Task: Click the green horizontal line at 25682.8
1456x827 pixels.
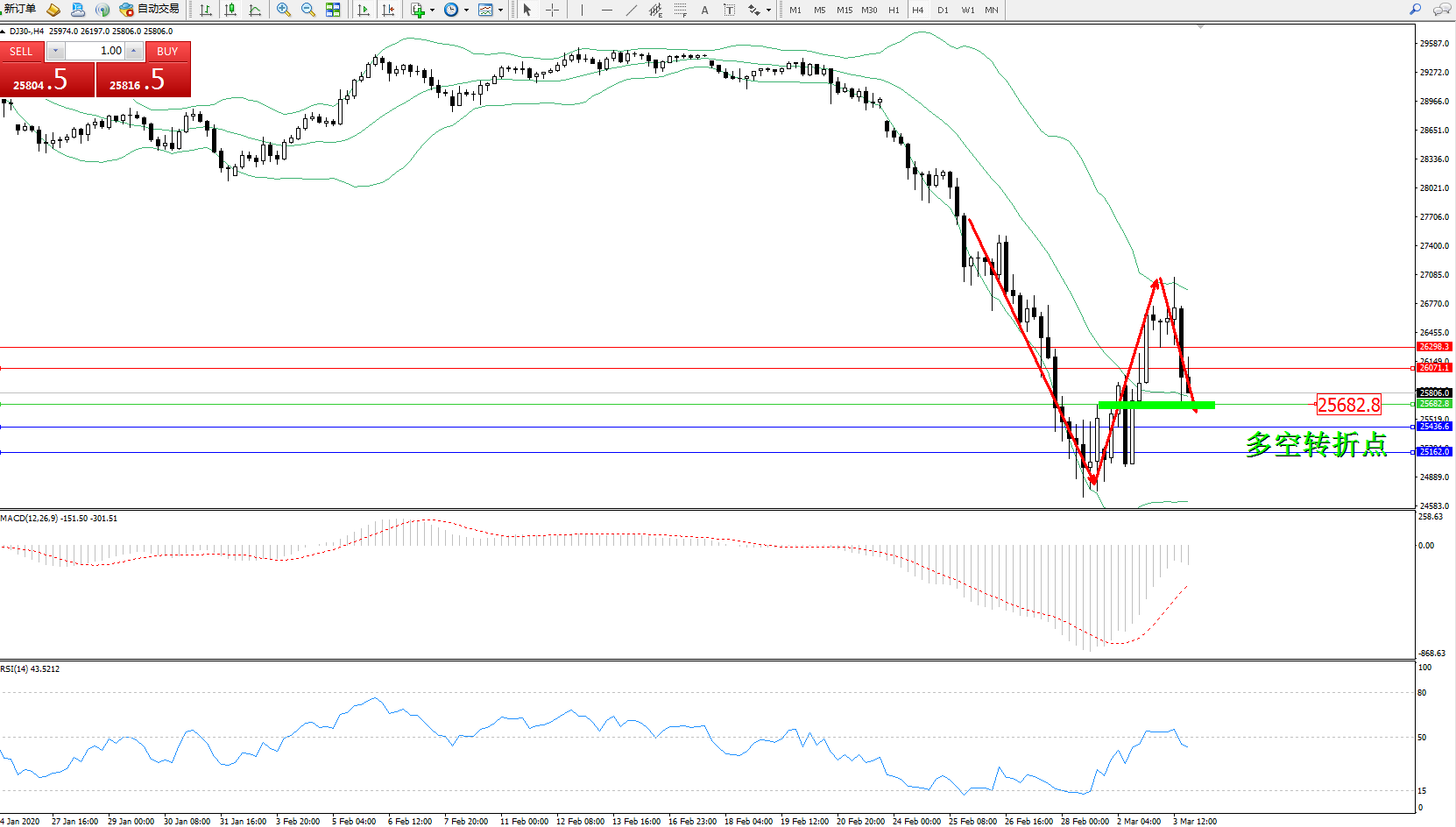Action: [x=1156, y=405]
